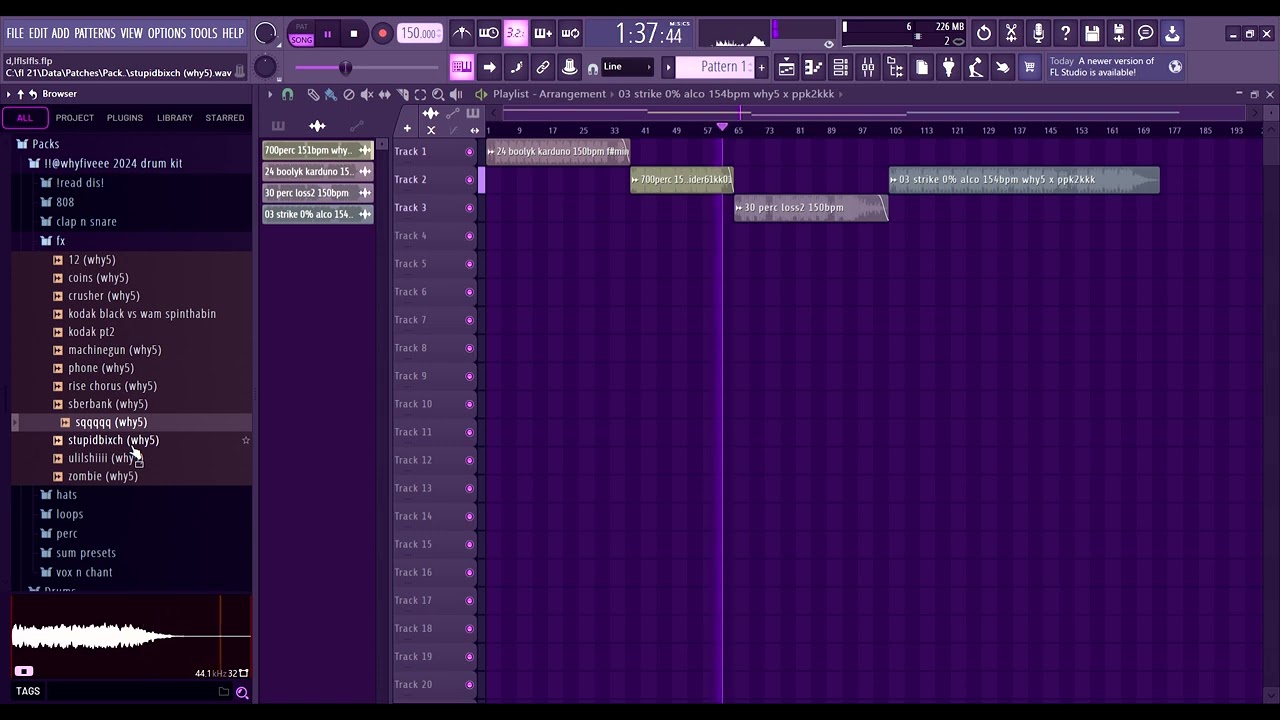Select the playlist Paint brush tool
Image resolution: width=1280 pixels, height=720 pixels.
click(331, 94)
